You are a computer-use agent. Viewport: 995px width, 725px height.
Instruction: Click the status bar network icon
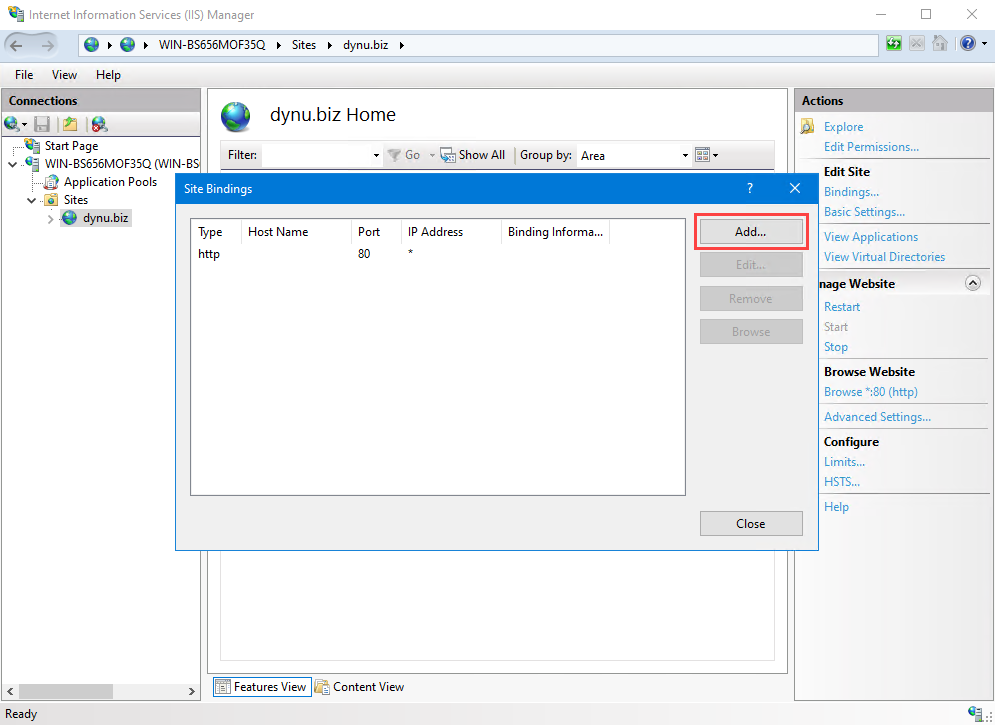[x=976, y=713]
